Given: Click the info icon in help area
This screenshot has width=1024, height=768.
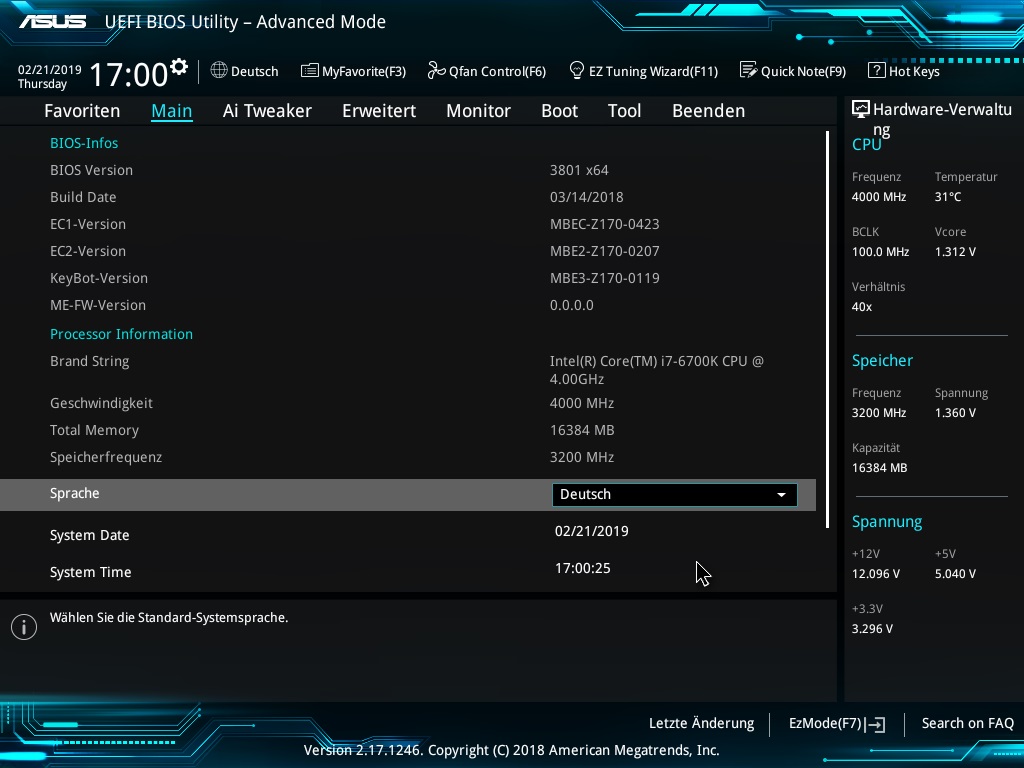Looking at the screenshot, I should point(24,627).
